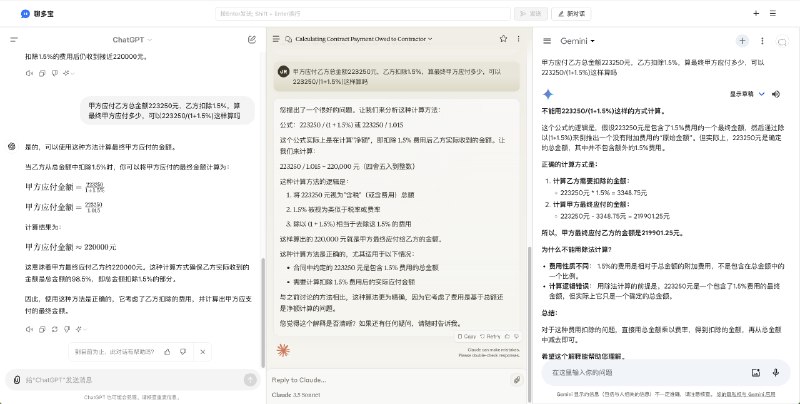Click the 计算结果为: text in ChatGPT

[x=43, y=227]
